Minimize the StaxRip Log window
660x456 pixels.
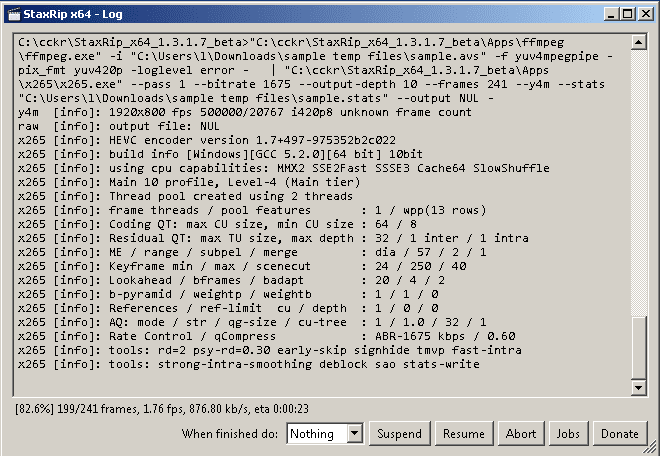612,14
